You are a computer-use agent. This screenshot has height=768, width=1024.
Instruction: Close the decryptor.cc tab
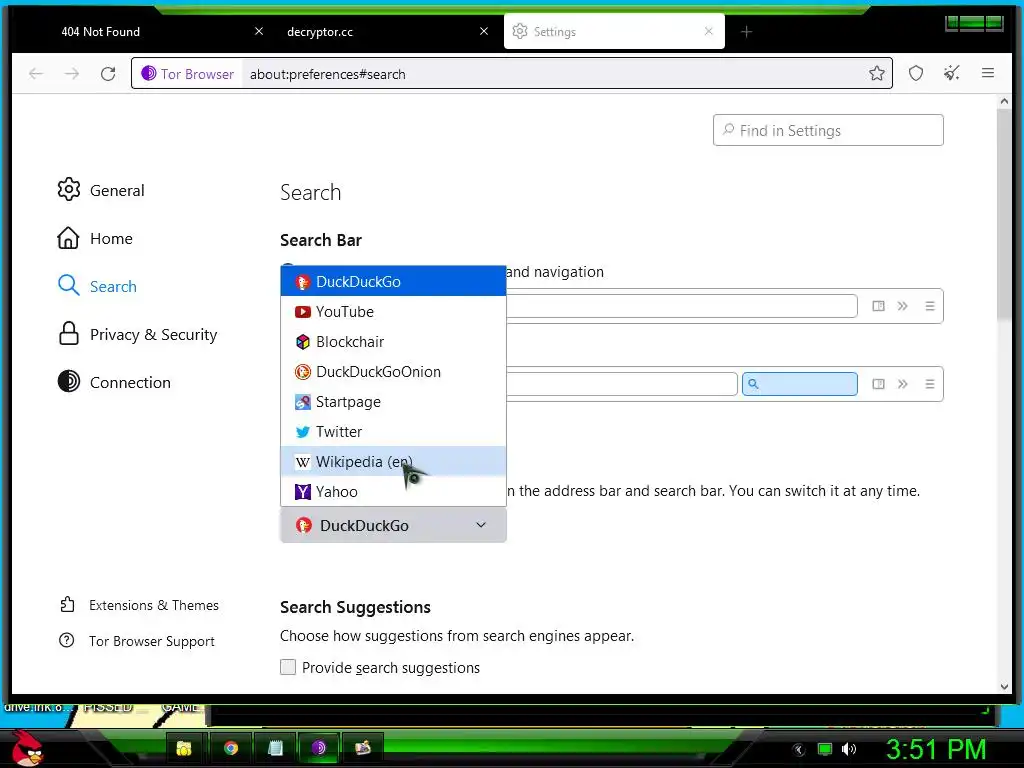483,31
